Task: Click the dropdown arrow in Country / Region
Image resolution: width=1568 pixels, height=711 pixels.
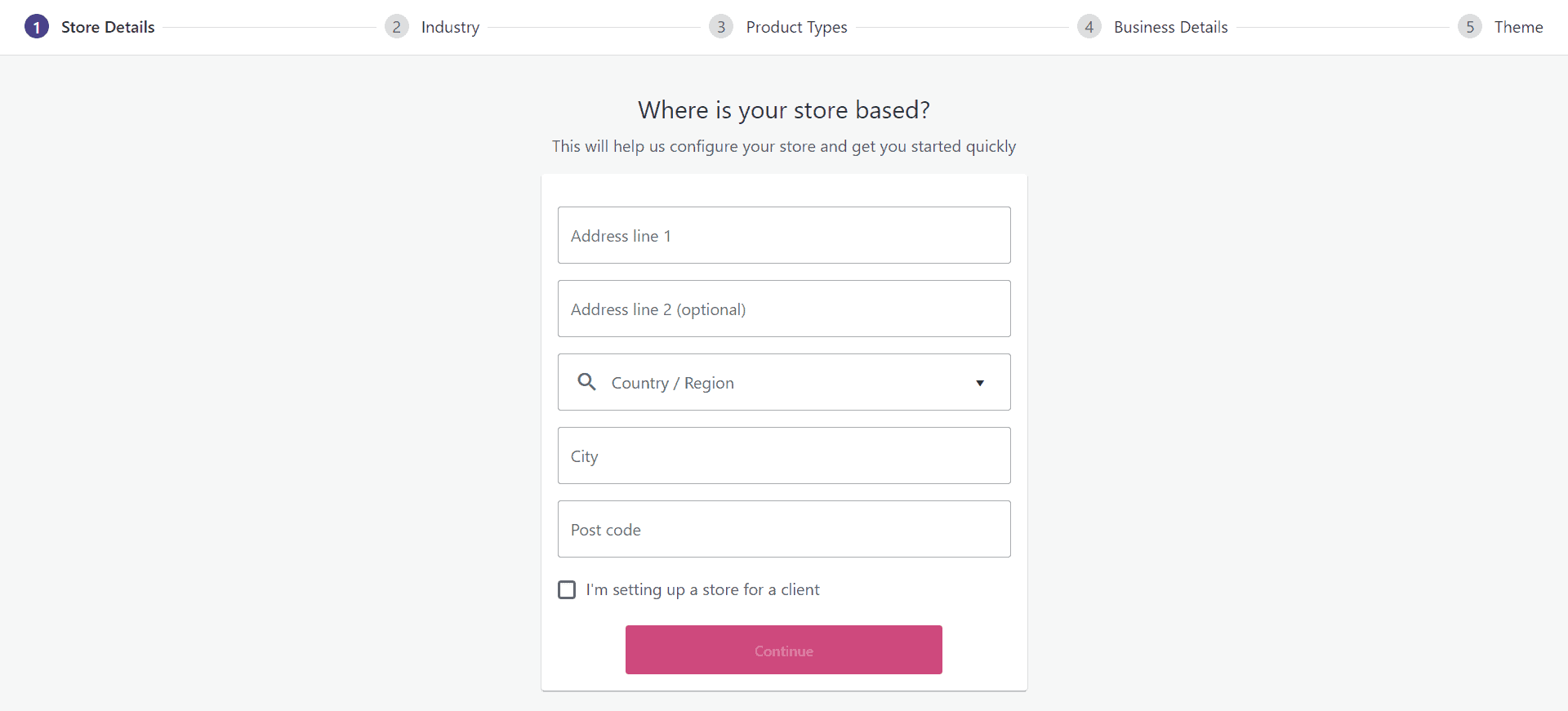Action: pyautogui.click(x=979, y=383)
